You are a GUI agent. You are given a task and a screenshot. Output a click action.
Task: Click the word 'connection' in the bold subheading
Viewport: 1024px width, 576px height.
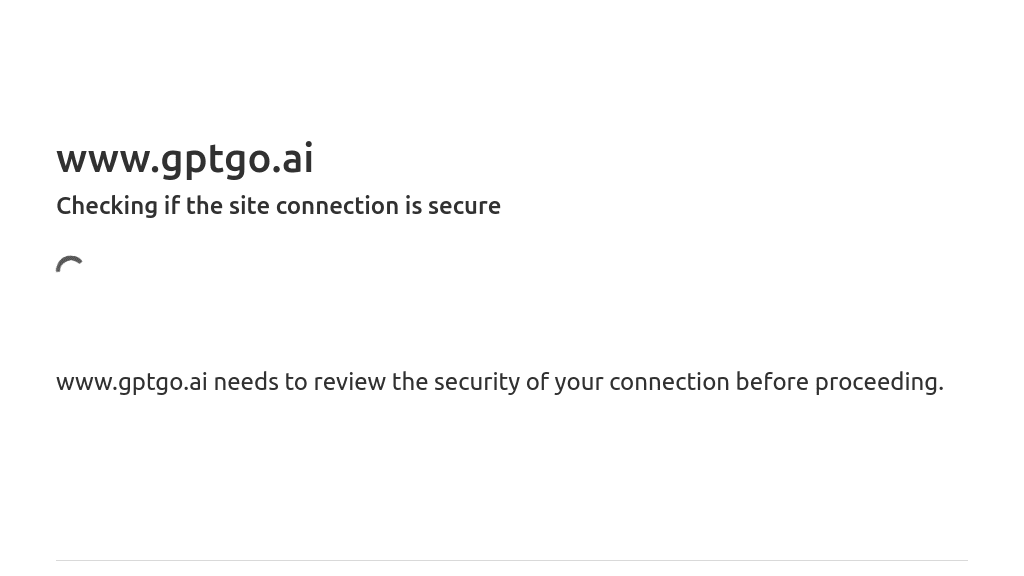(x=337, y=206)
